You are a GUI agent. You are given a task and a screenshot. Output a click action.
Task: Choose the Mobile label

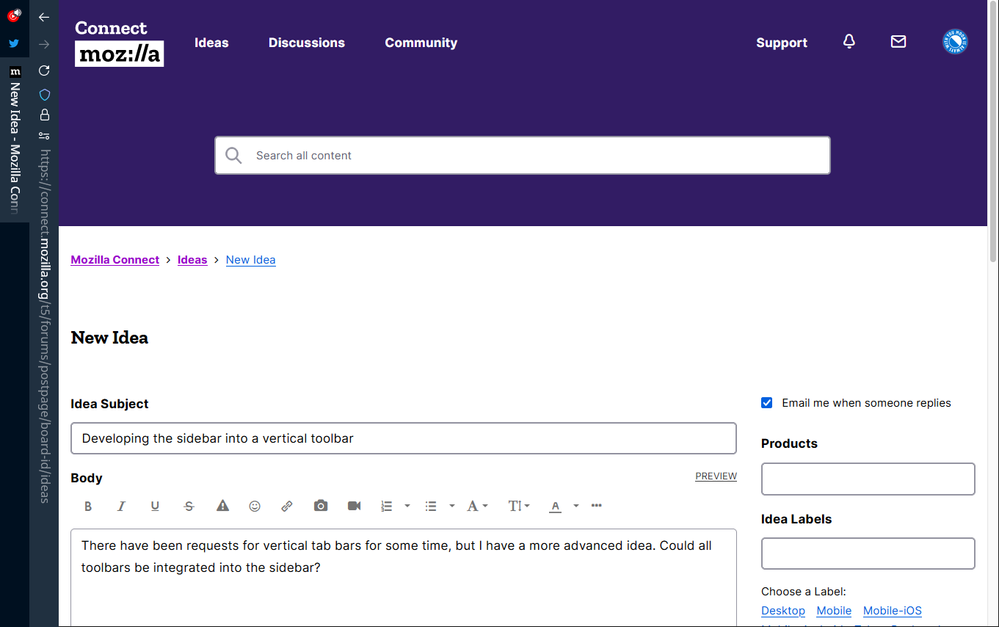(834, 610)
